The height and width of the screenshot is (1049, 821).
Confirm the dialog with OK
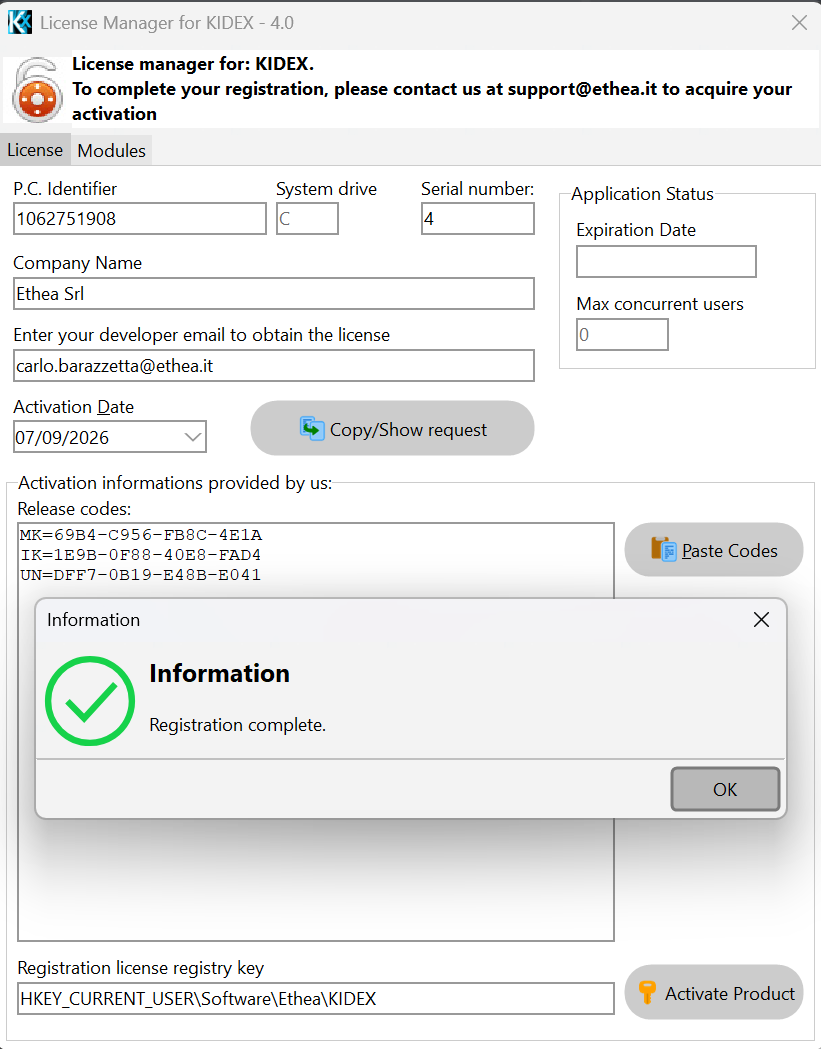coord(725,789)
